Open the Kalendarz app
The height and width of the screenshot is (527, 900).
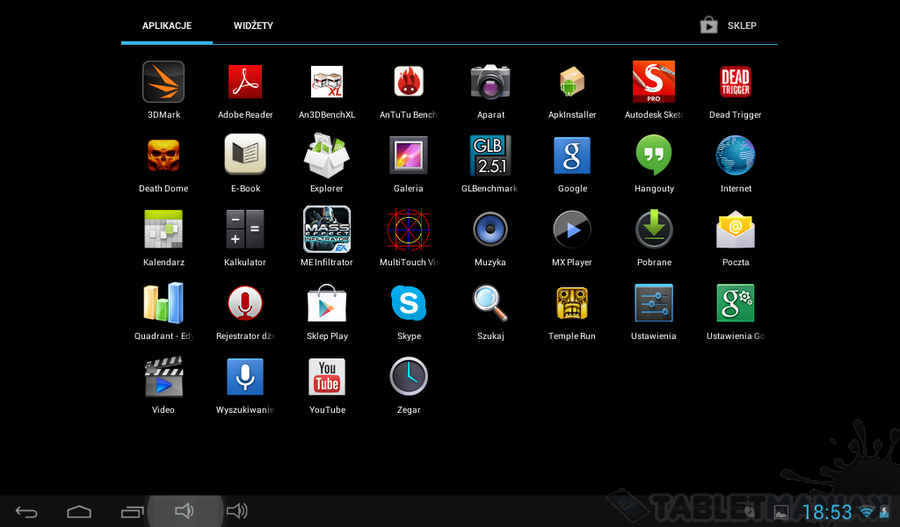(x=164, y=229)
